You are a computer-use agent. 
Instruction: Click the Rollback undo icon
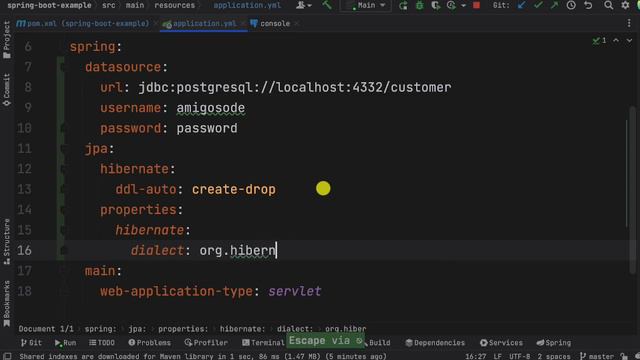588,5
